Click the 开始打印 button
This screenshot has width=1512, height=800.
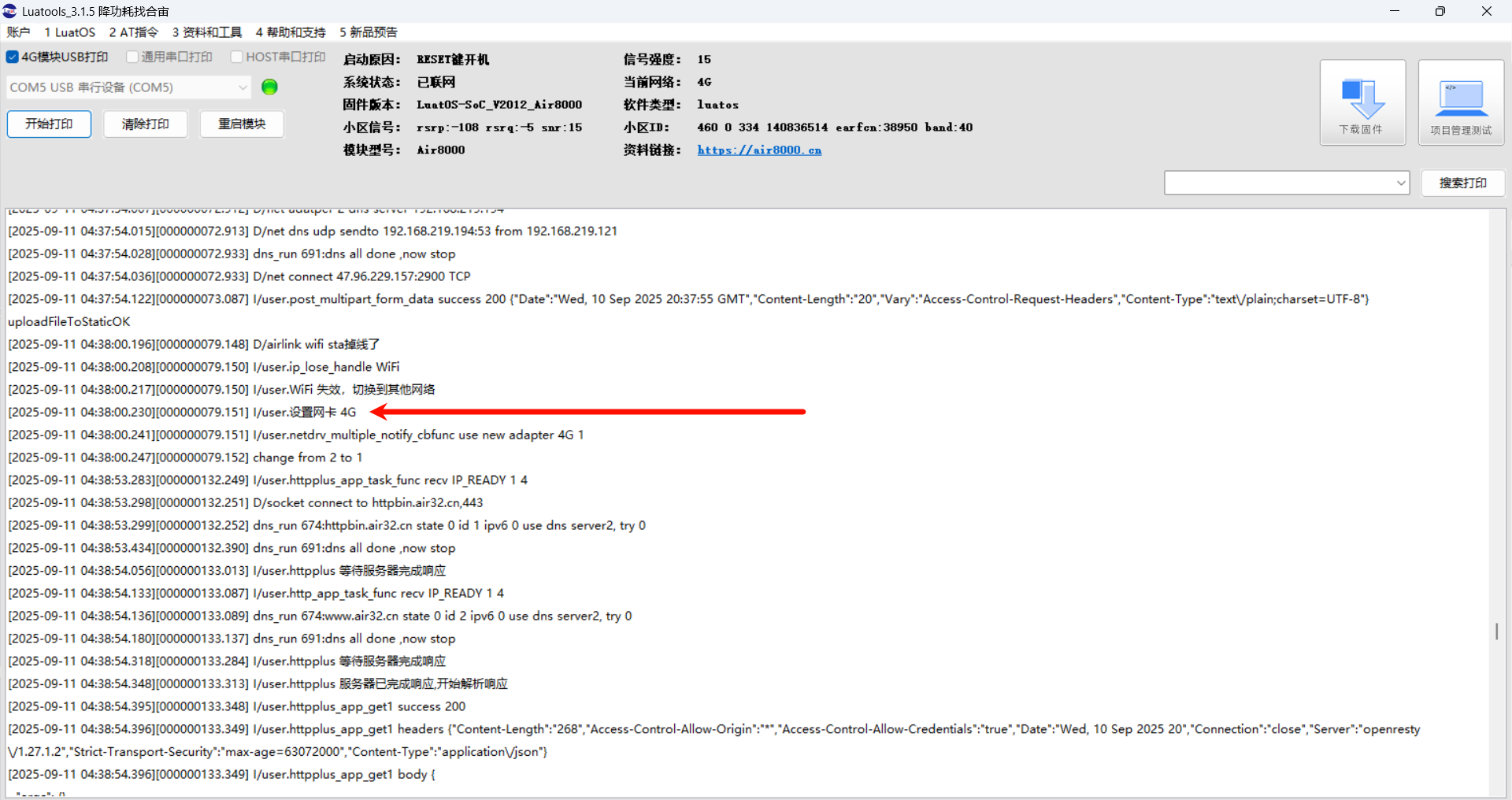[49, 124]
